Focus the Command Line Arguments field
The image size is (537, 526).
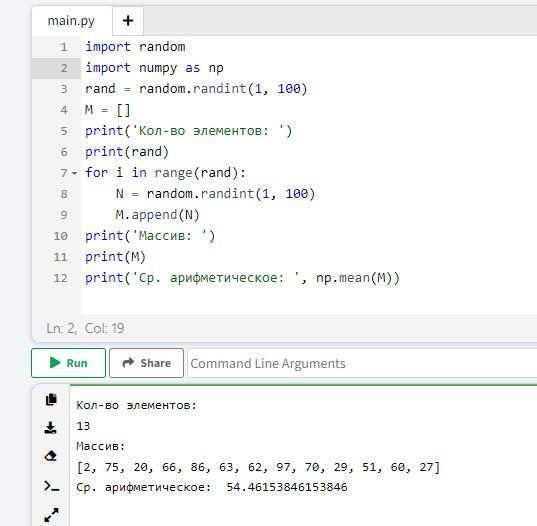362,363
